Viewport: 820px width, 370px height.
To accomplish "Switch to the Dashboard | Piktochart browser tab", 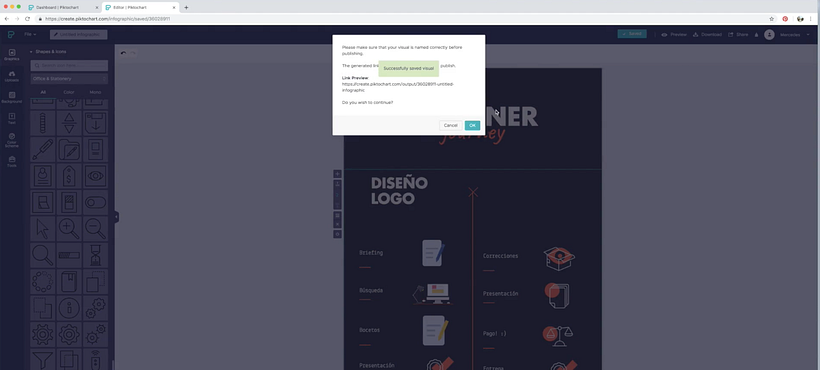I will coord(63,7).
